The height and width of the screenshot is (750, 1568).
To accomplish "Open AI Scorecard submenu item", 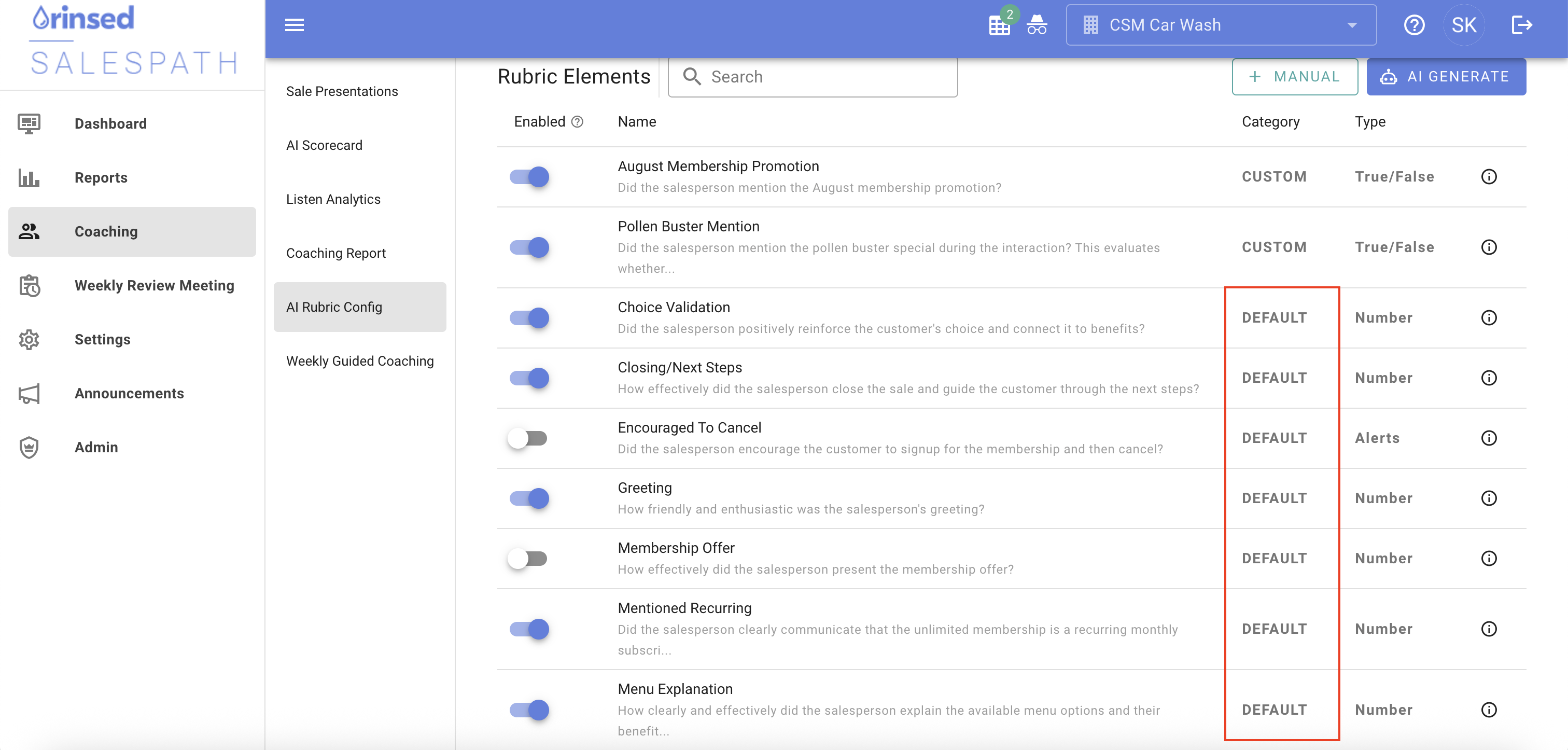I will tap(360, 146).
